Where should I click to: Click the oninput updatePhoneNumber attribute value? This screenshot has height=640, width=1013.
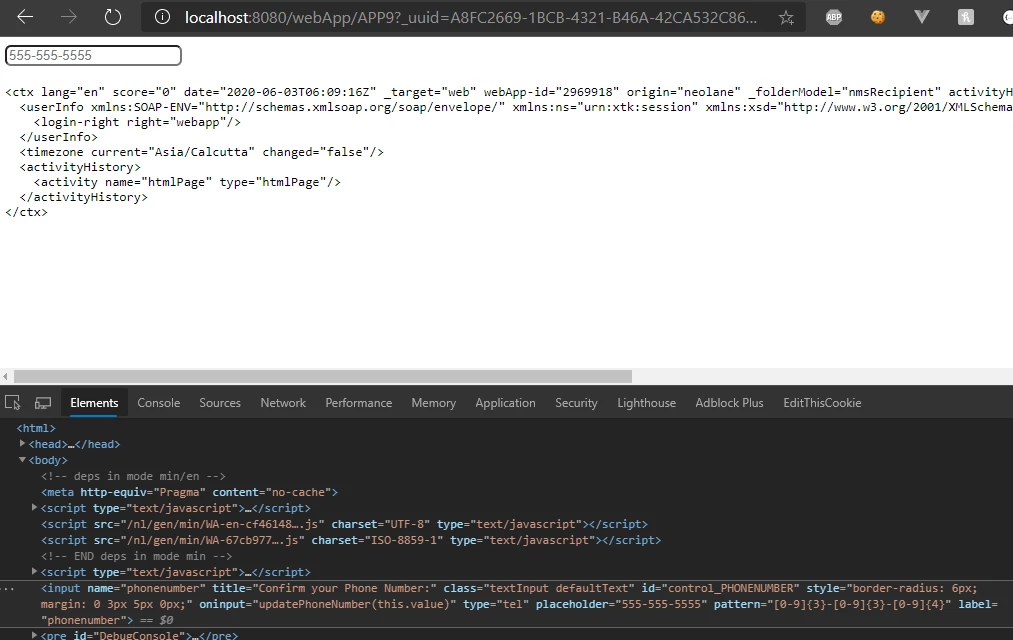click(x=354, y=604)
